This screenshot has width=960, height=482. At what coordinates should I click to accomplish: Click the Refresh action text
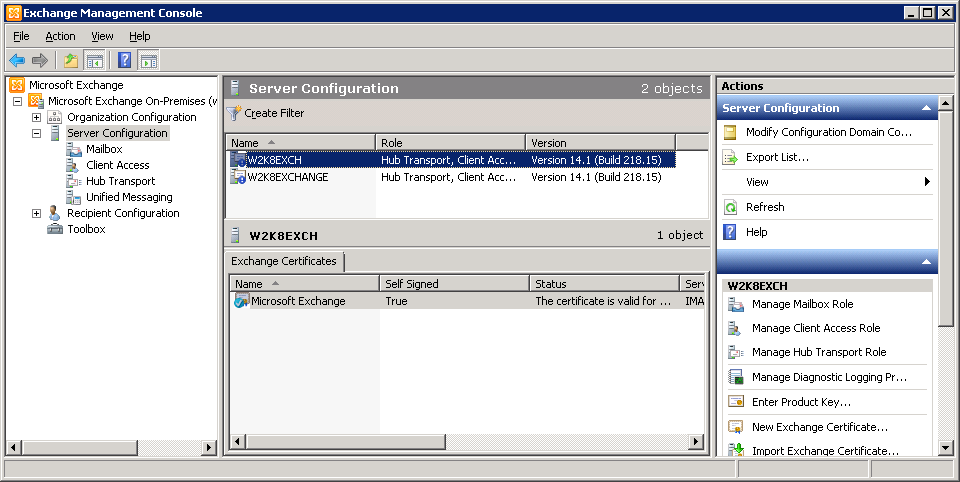[x=765, y=207]
